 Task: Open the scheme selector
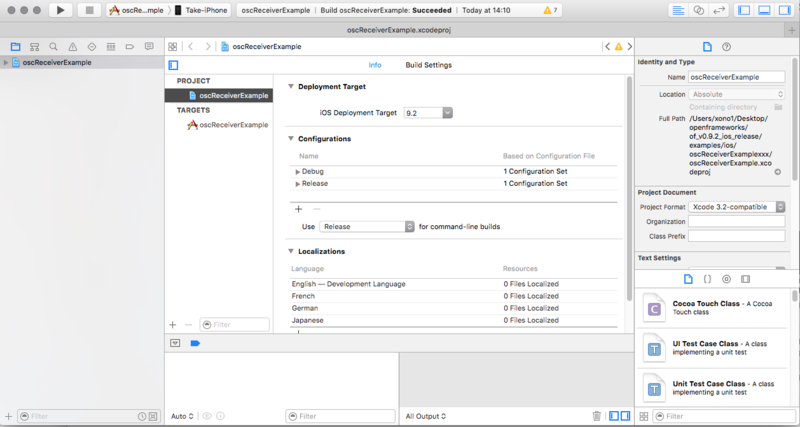click(x=137, y=10)
